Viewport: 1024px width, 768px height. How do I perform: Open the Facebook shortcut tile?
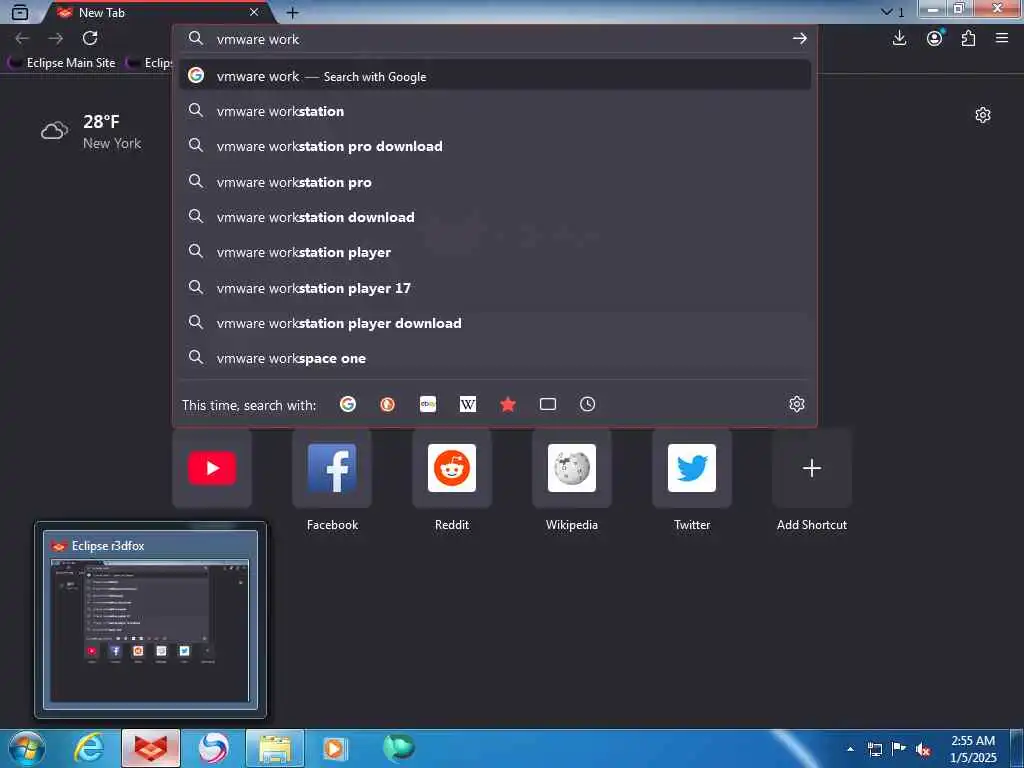332,468
